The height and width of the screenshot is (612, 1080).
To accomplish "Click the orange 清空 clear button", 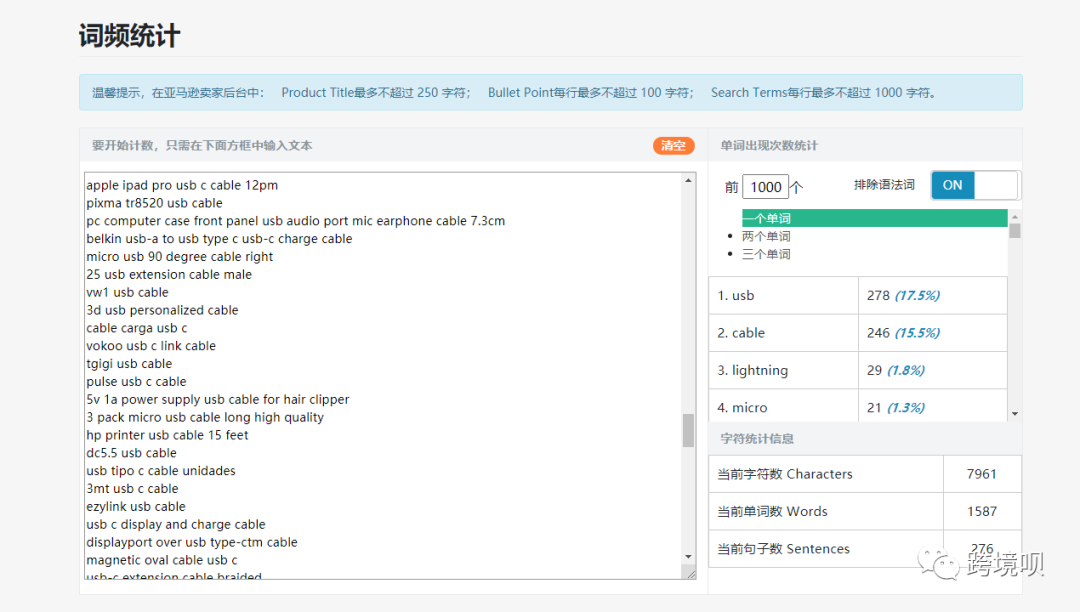I will (673, 145).
